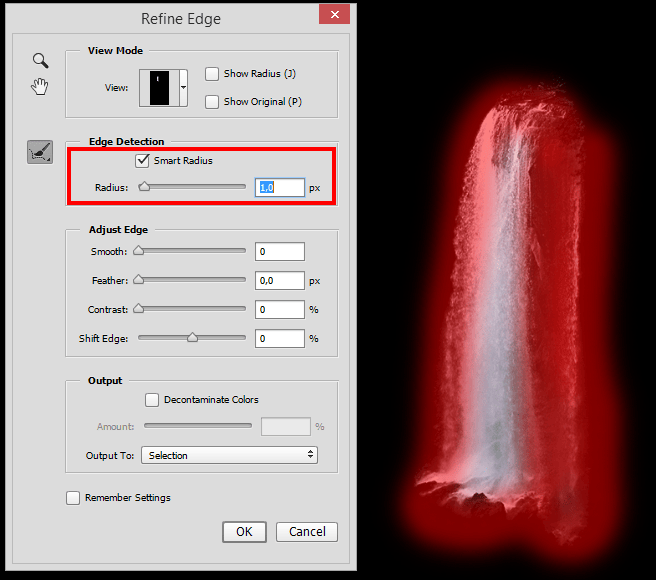
Task: Click the Smooth slider handle
Action: click(x=138, y=250)
